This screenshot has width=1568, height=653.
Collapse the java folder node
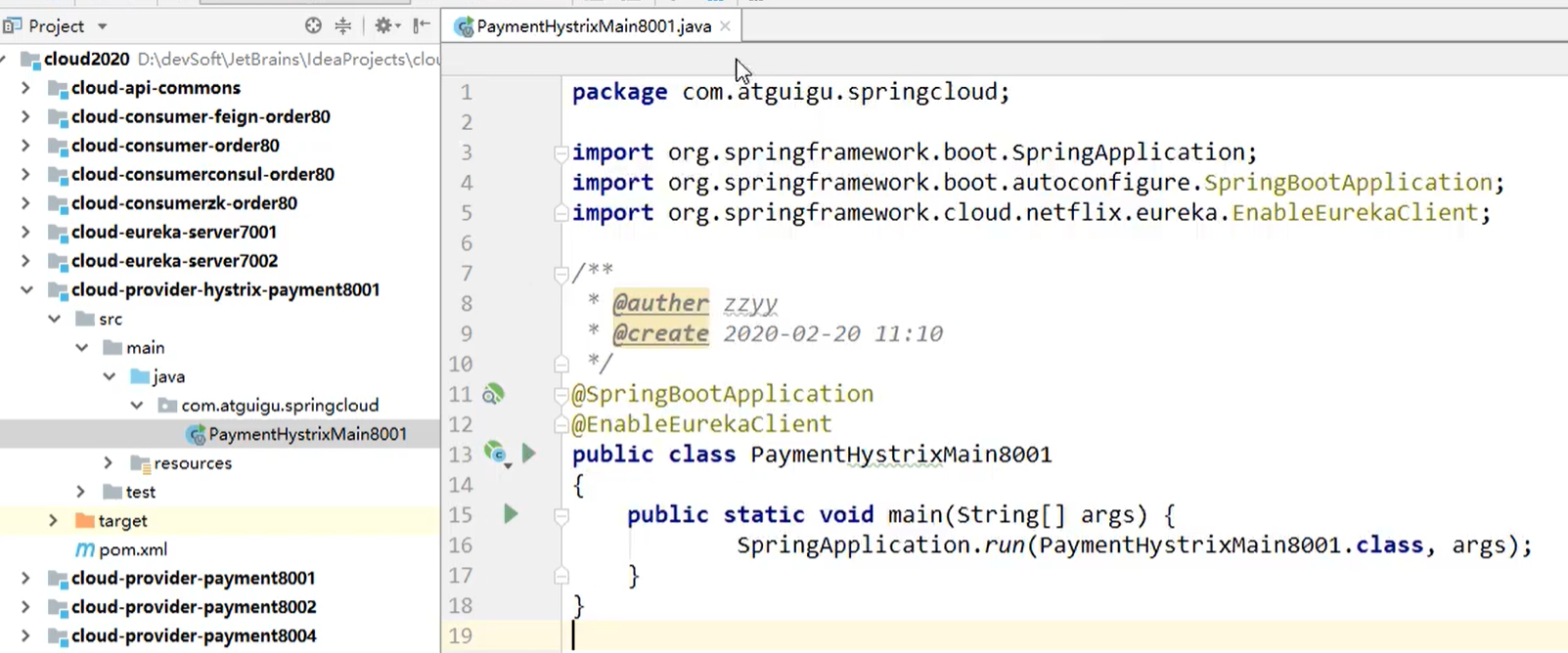(109, 376)
